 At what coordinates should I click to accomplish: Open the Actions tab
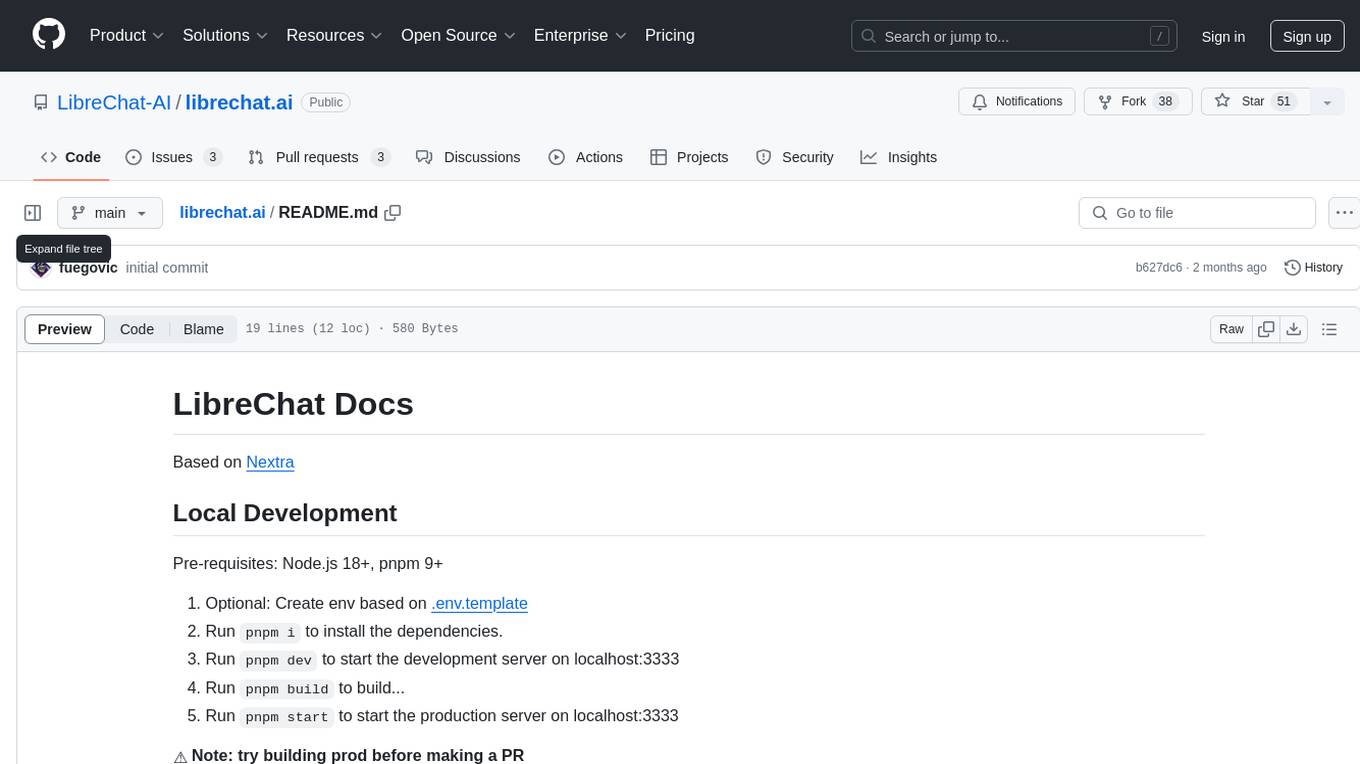pos(586,157)
